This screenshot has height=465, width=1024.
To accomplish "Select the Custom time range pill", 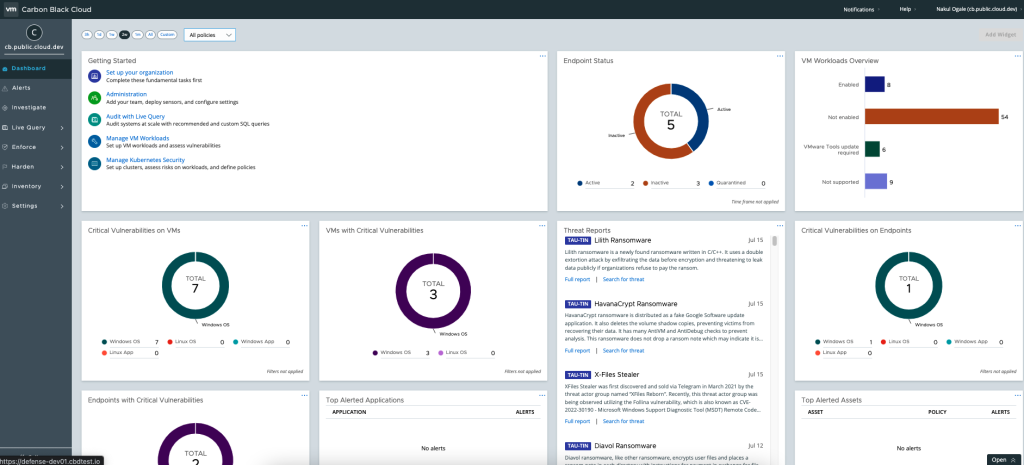I will (x=167, y=35).
